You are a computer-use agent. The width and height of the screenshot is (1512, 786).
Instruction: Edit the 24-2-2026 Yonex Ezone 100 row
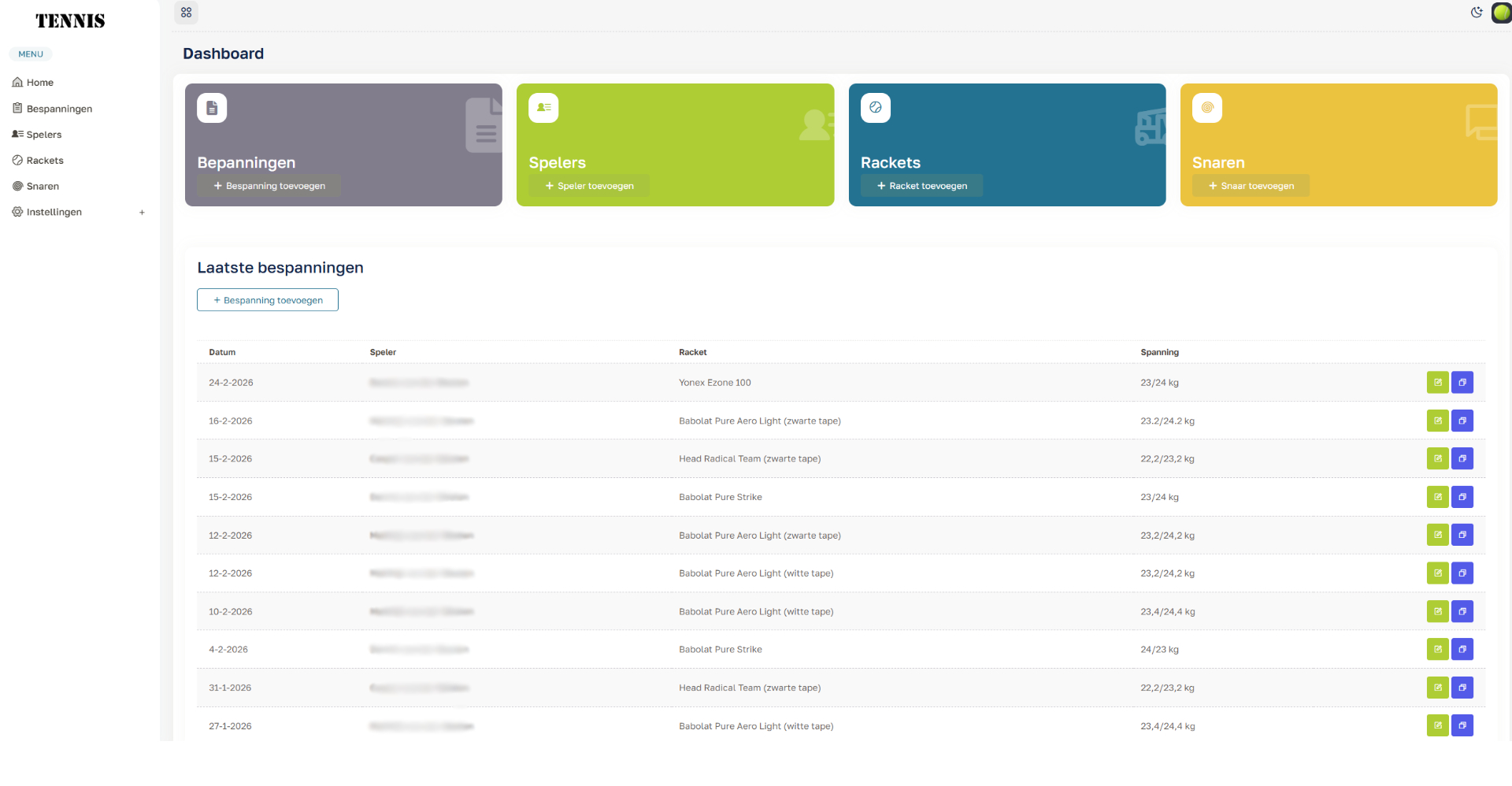[x=1437, y=383]
